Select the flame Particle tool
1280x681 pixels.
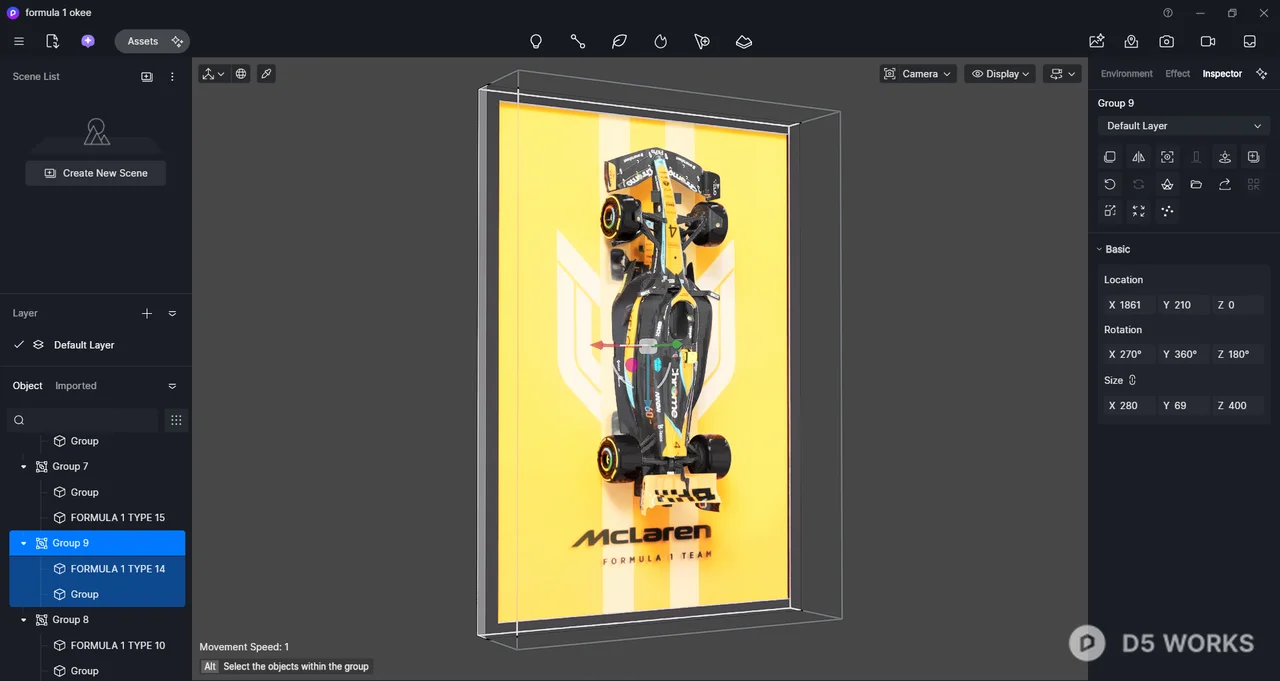click(x=660, y=41)
